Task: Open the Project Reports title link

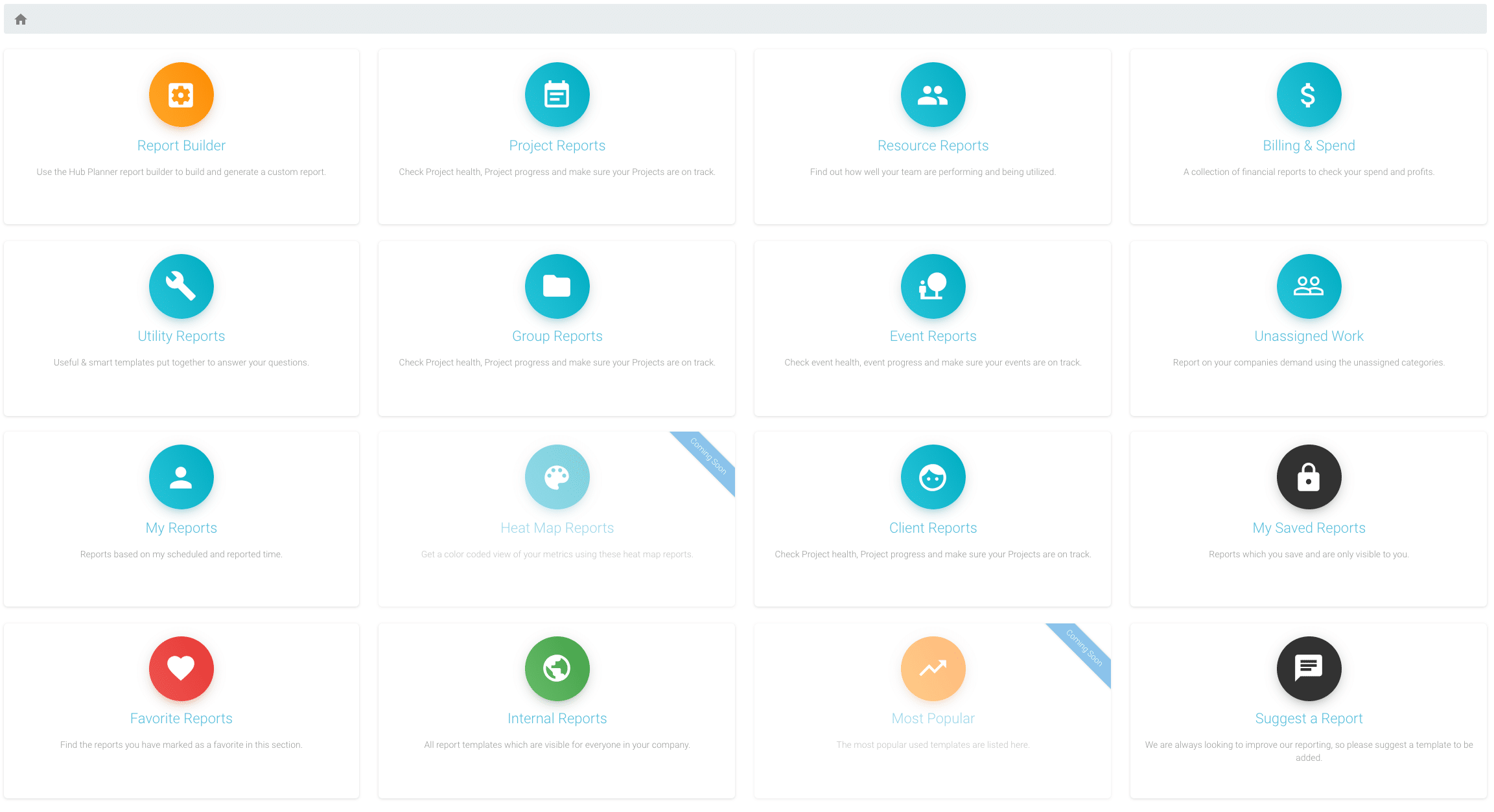Action: (x=557, y=146)
